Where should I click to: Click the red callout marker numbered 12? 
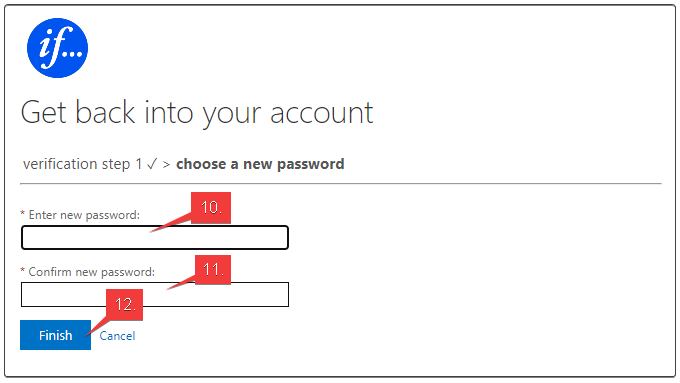coord(124,304)
